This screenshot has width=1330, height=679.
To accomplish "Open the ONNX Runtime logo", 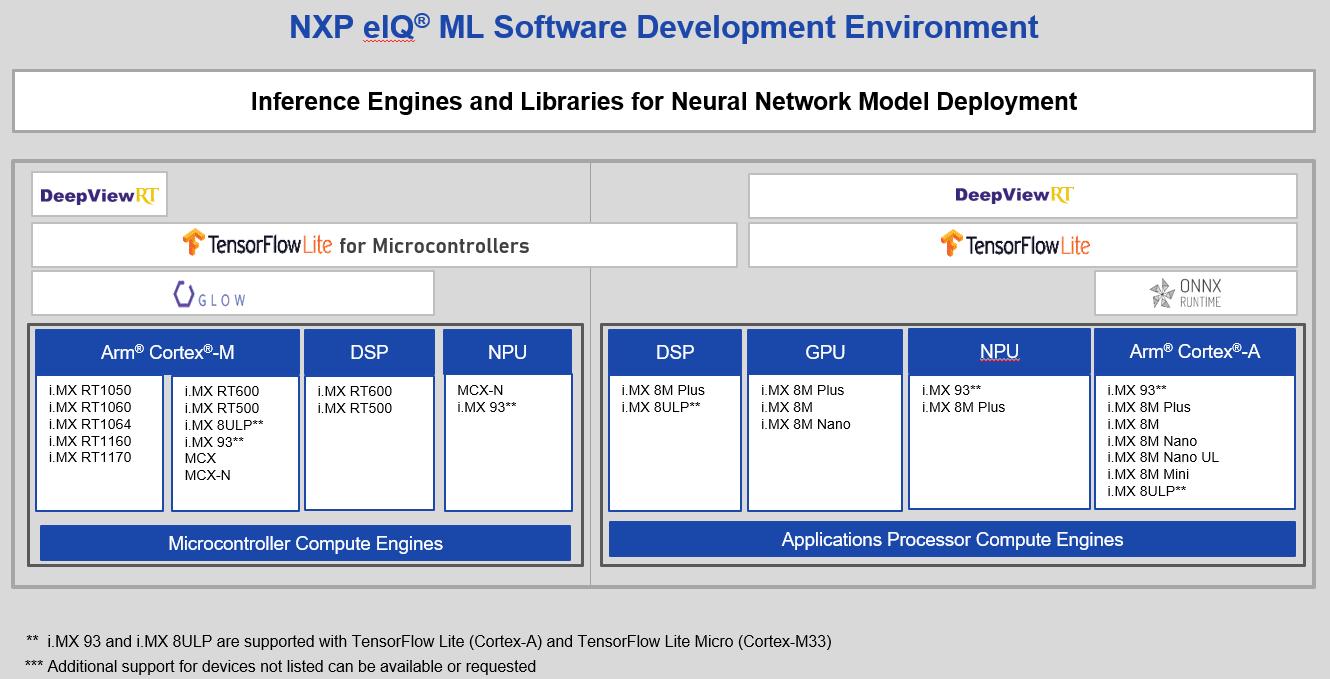I will (x=1195, y=292).
